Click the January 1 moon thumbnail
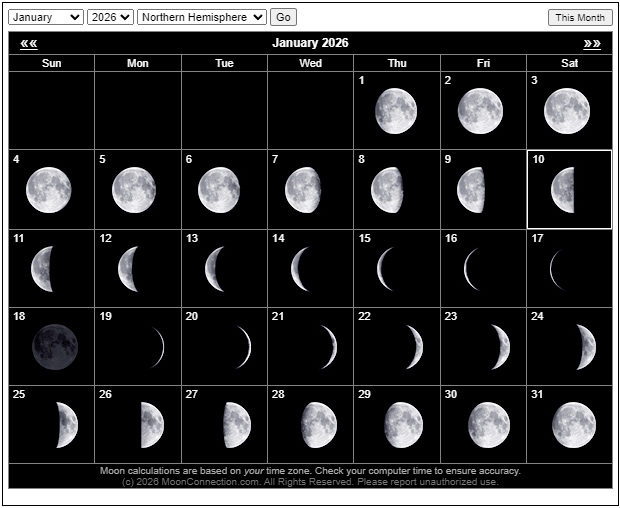Image resolution: width=620 pixels, height=508 pixels. 396,111
